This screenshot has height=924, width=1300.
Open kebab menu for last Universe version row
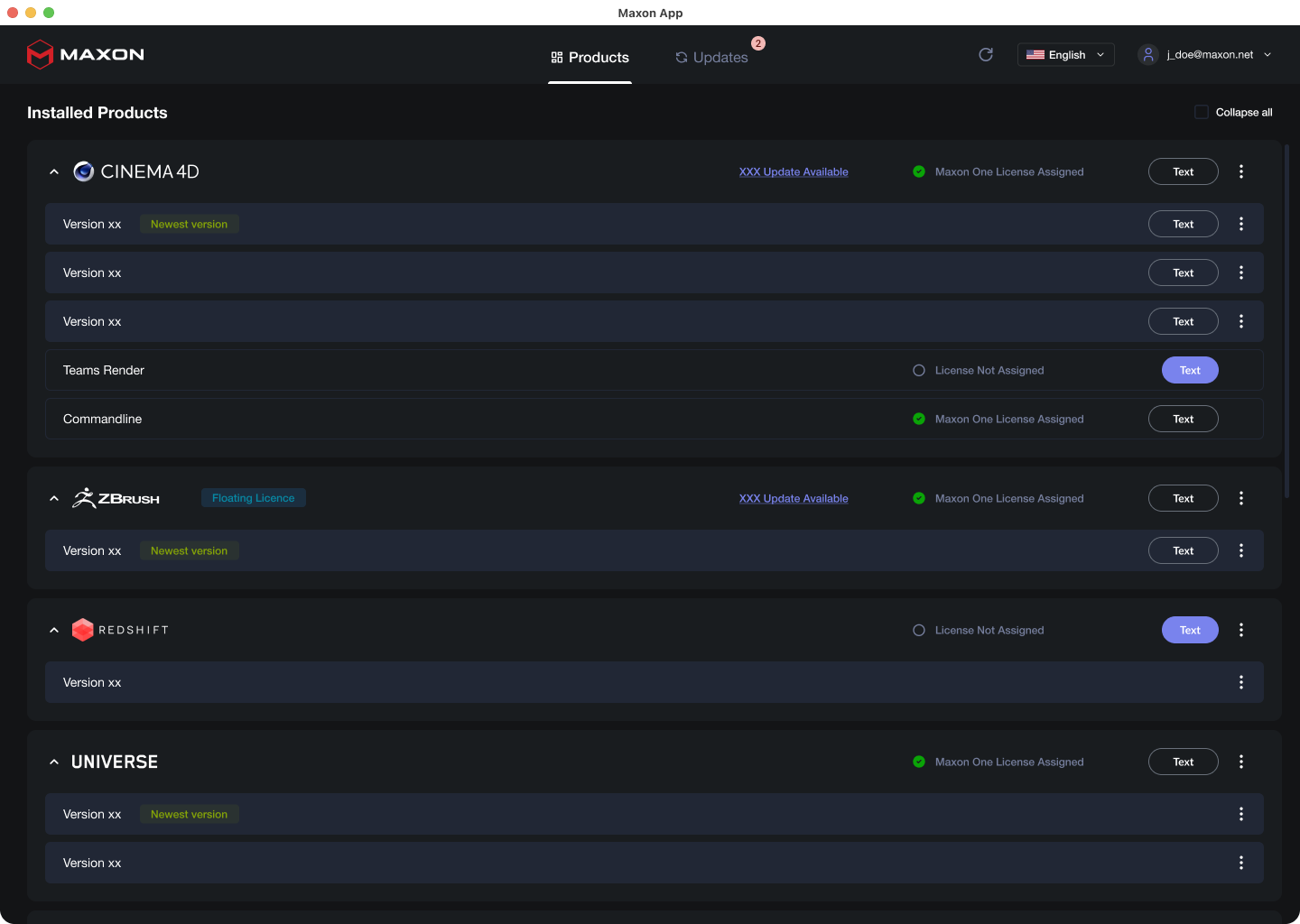[x=1241, y=863]
